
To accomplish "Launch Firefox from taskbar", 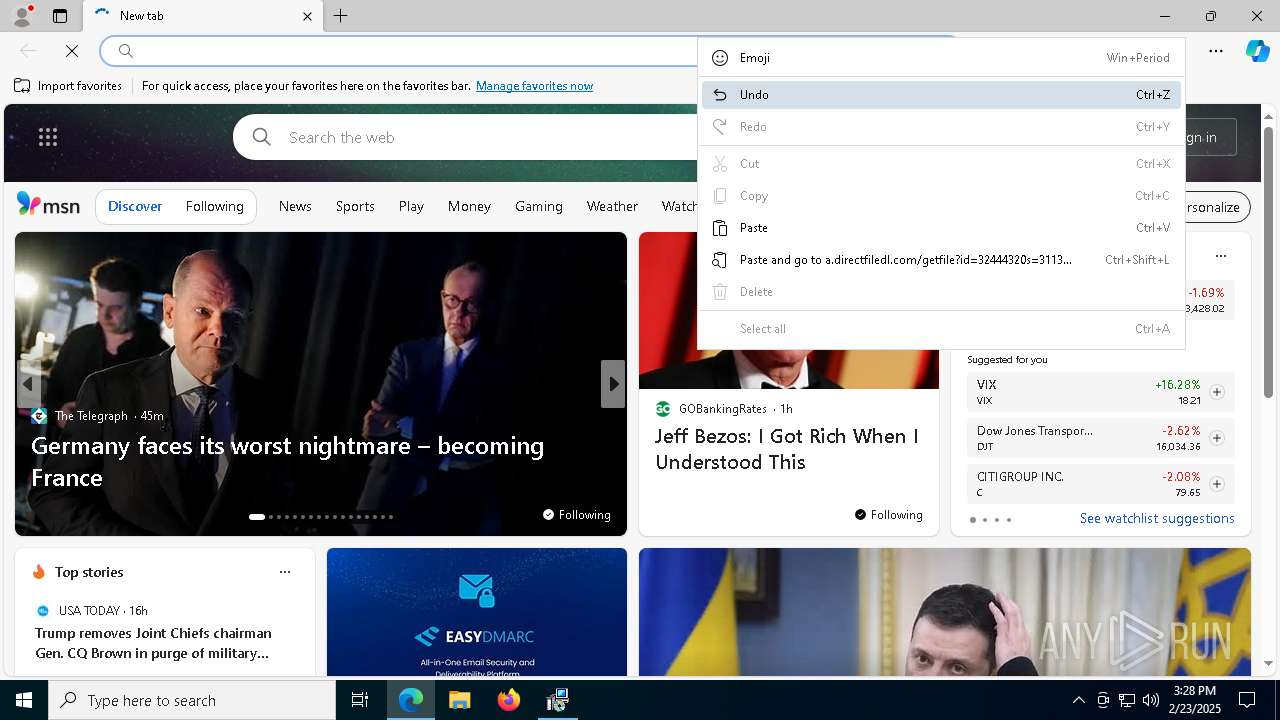I will [x=508, y=700].
